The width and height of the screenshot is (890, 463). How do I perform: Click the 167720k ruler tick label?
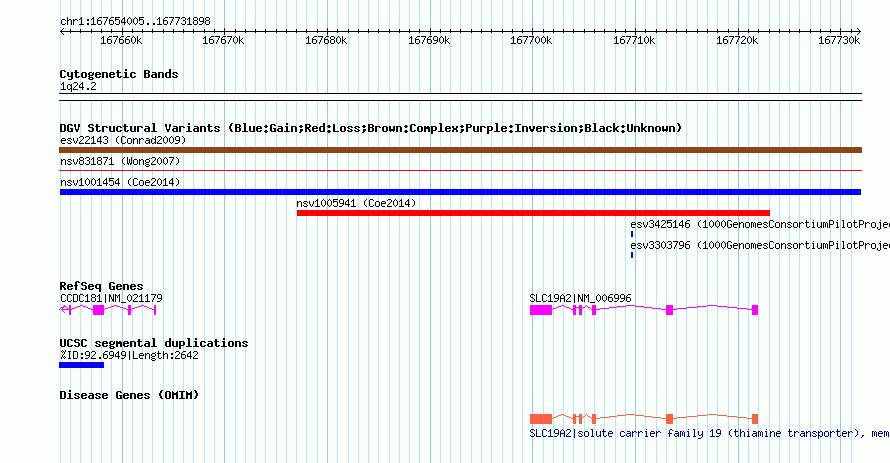tap(737, 40)
